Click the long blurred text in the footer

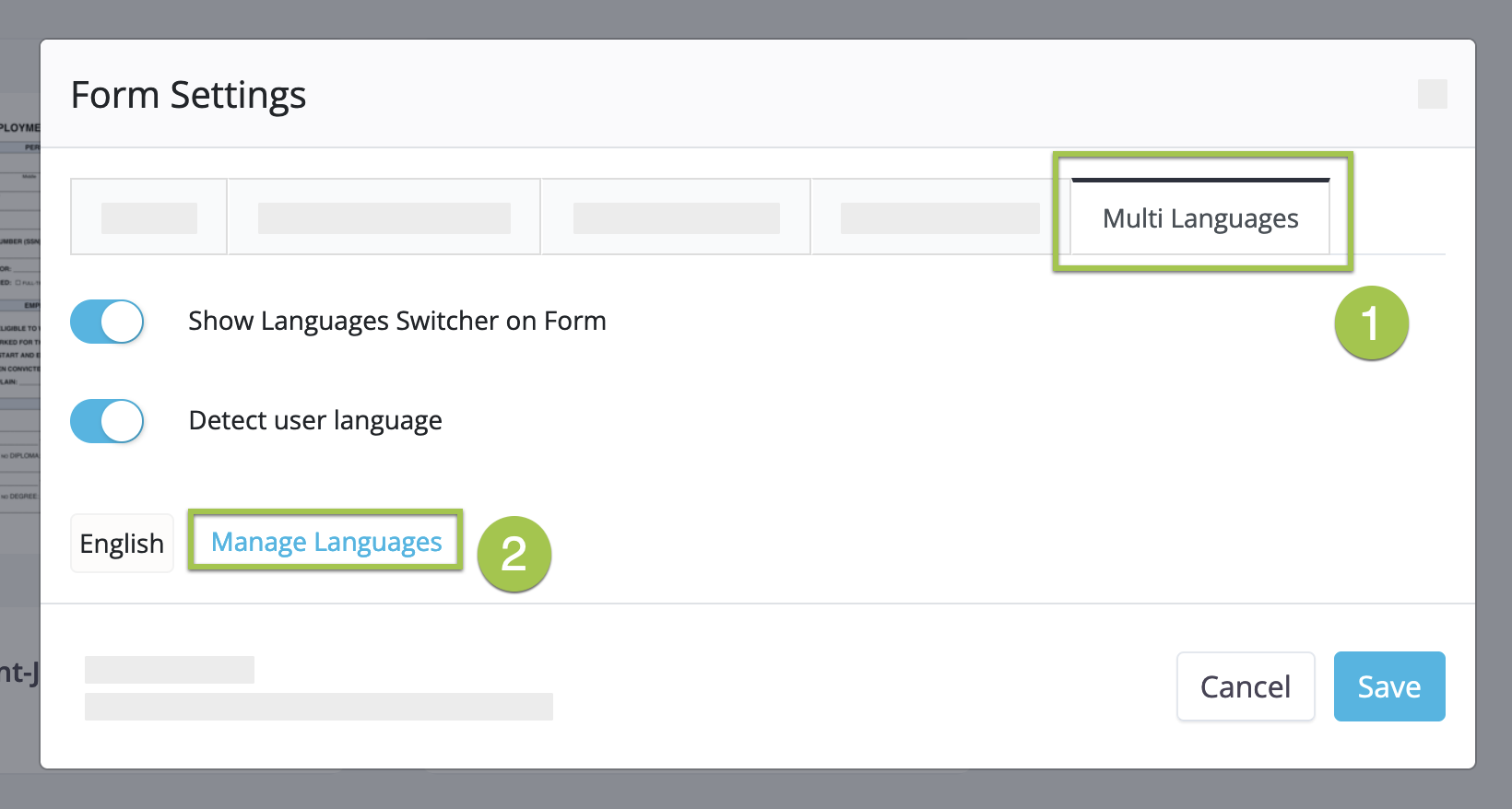(x=318, y=707)
